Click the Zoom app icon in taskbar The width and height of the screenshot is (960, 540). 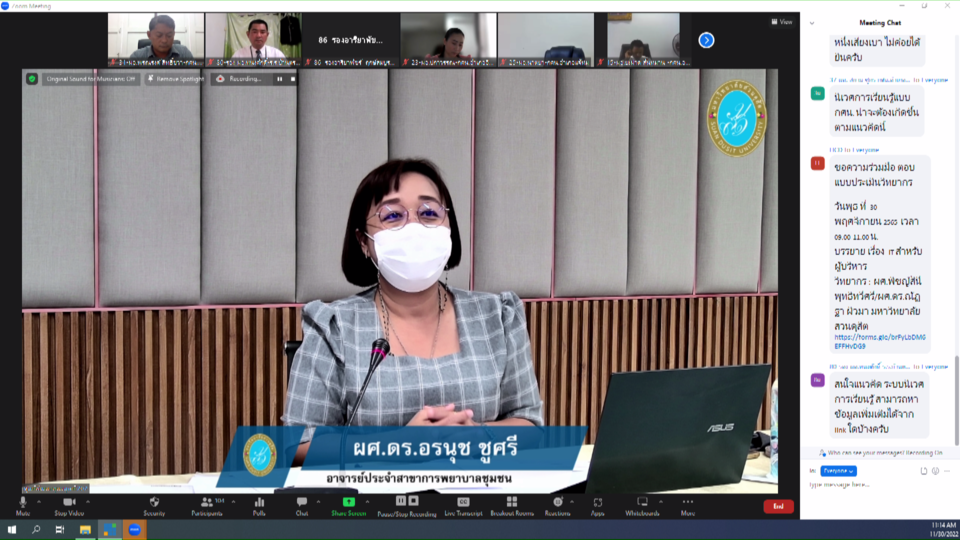135,530
